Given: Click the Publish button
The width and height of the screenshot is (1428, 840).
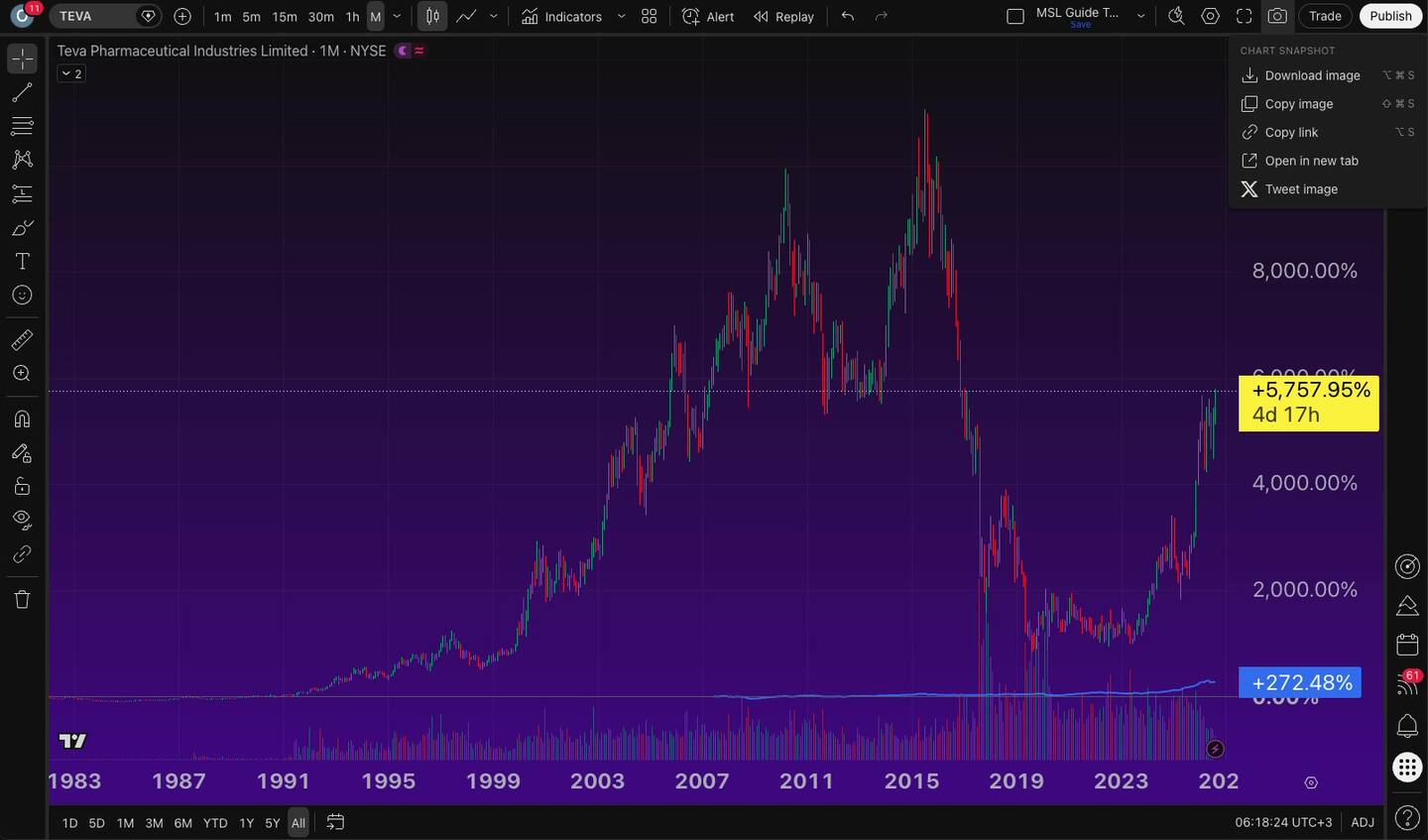Looking at the screenshot, I should (1390, 16).
